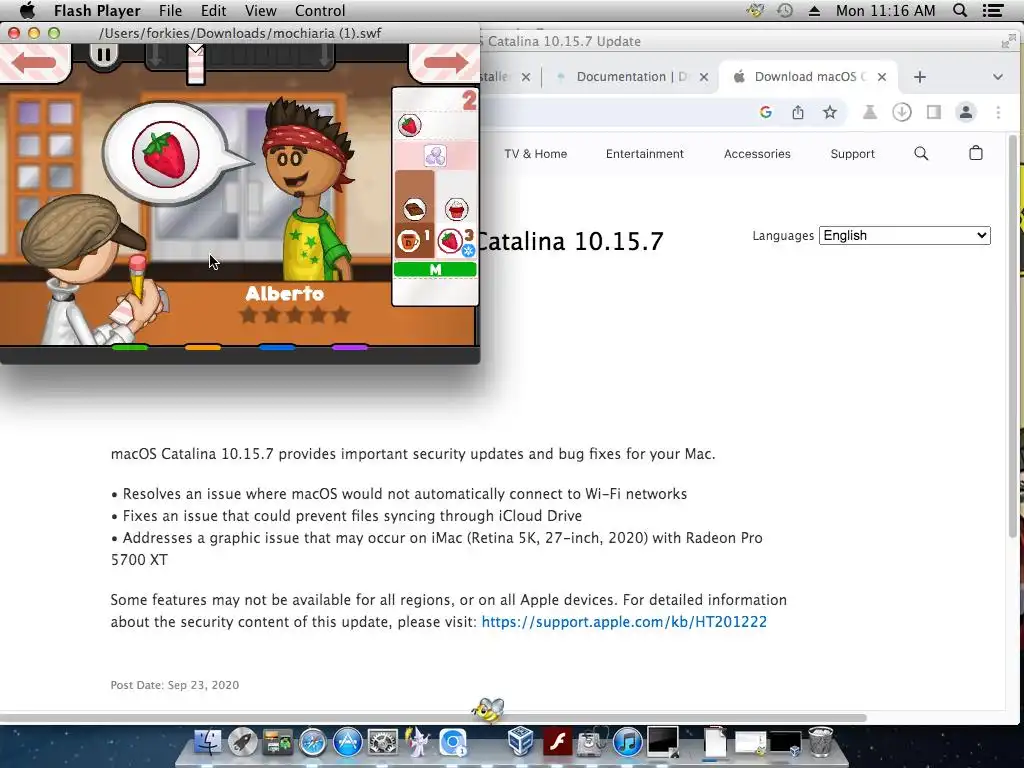This screenshot has height=768, width=1024.
Task: Open iTunes from the Dock
Action: click(627, 743)
